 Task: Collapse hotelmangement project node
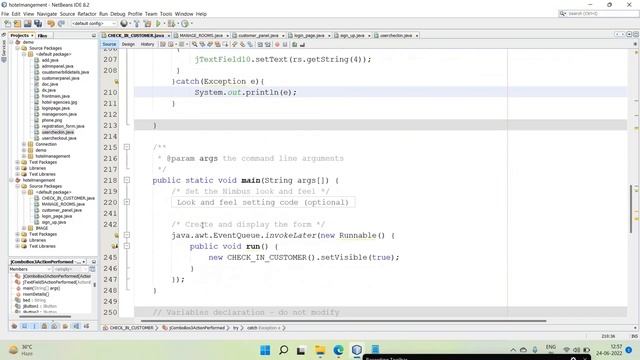11,180
